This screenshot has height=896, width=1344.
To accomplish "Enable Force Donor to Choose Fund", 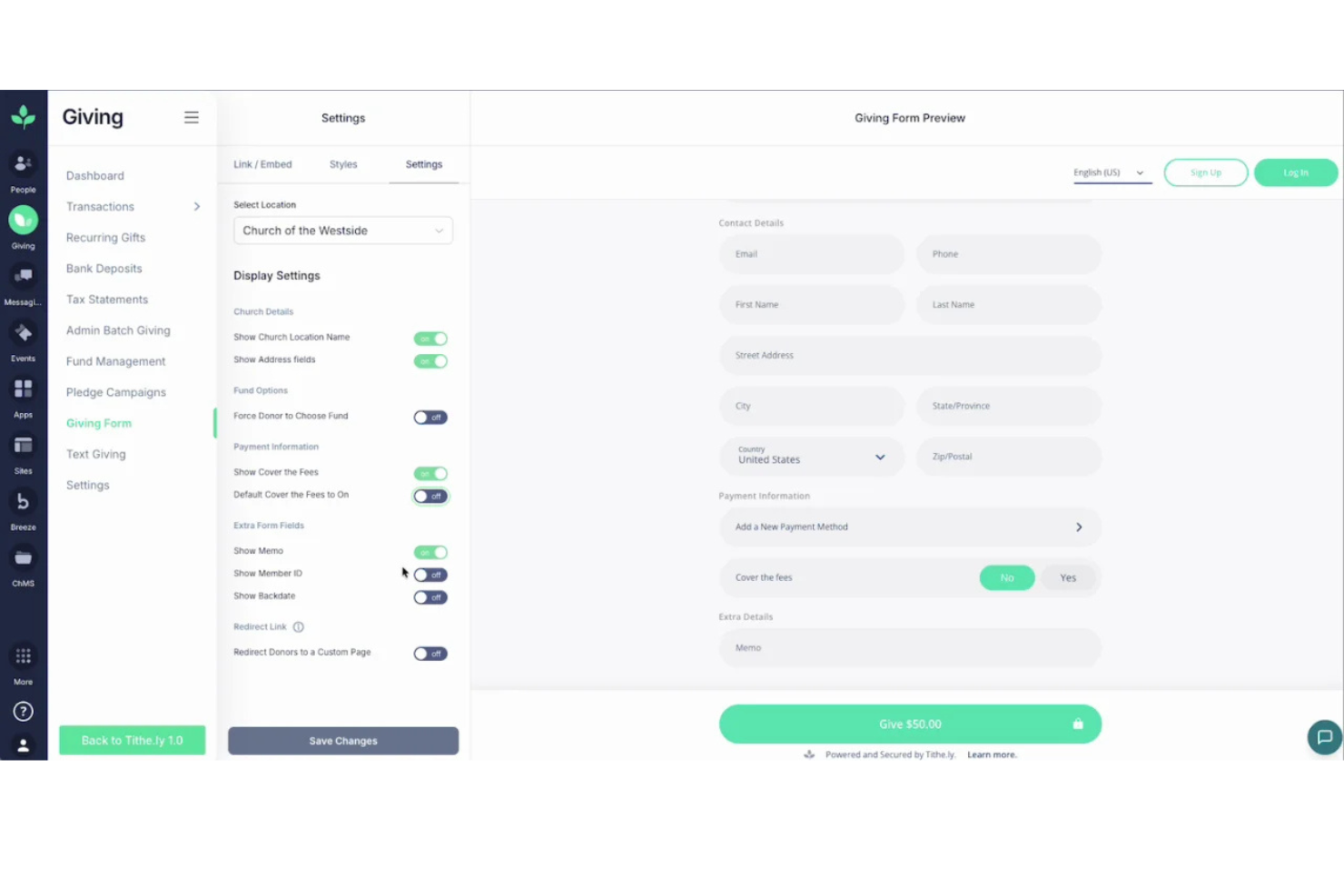I will (430, 417).
